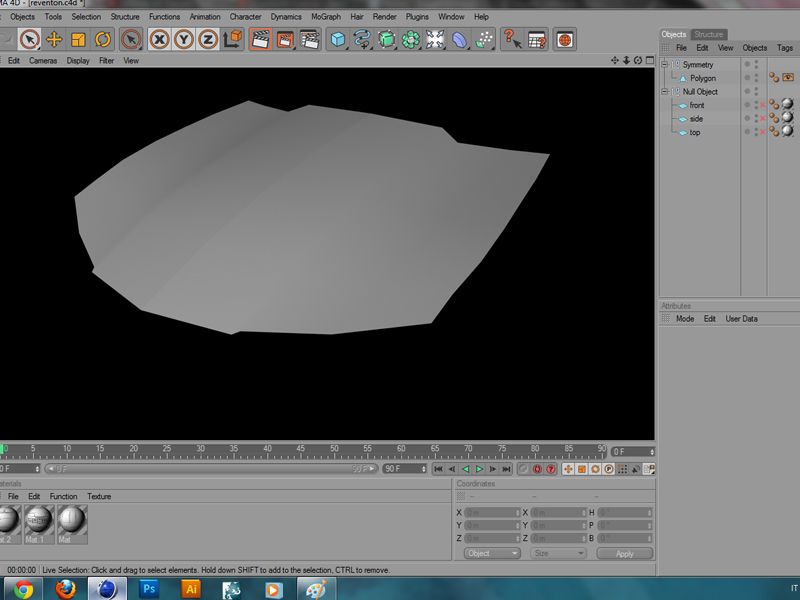800x600 pixels.
Task: Open Photoshop from the taskbar
Action: (x=149, y=589)
